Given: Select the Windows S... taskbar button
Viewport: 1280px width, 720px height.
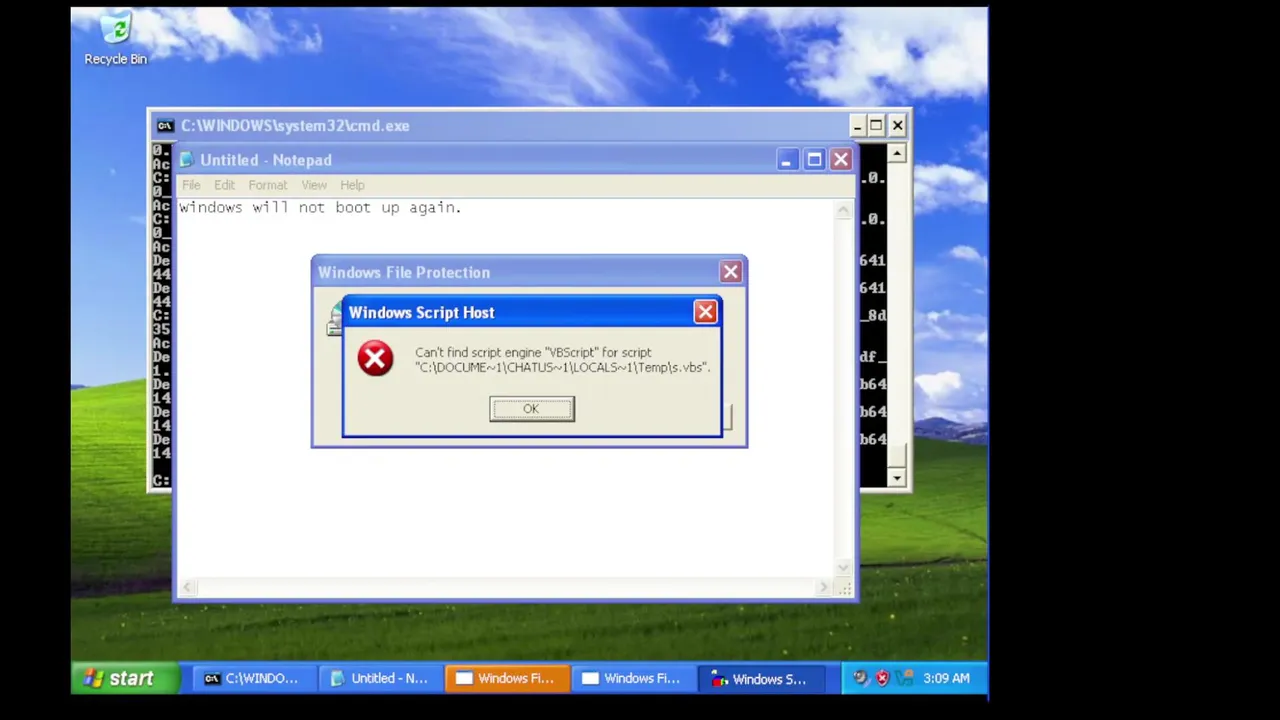Looking at the screenshot, I should pyautogui.click(x=760, y=678).
